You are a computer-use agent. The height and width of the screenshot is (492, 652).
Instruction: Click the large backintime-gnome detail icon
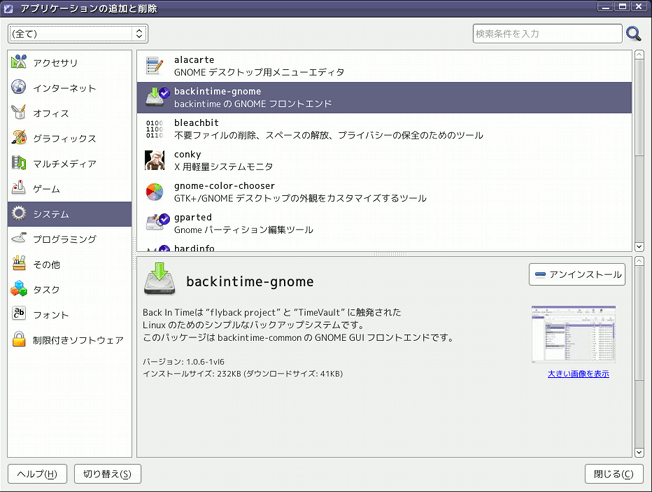click(160, 278)
